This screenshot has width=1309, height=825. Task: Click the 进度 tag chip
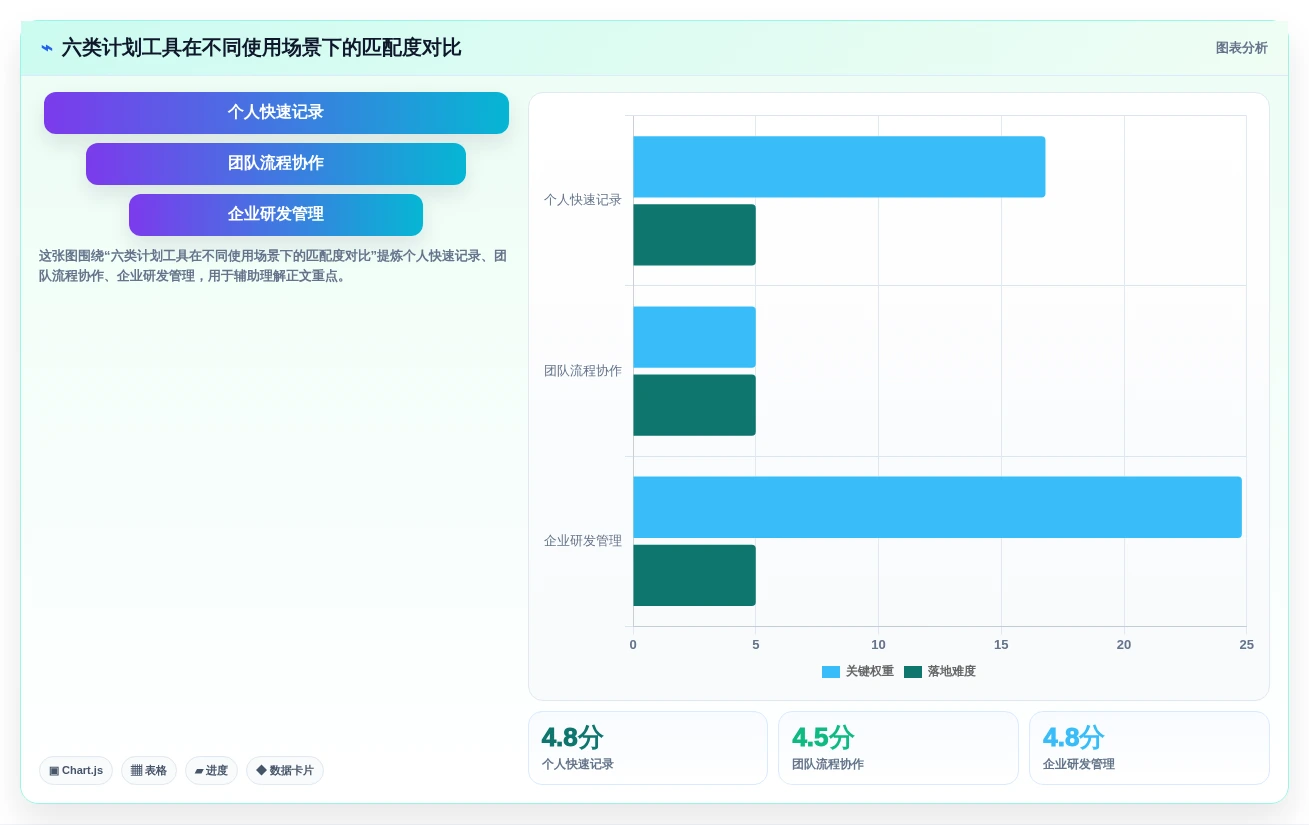(x=211, y=771)
